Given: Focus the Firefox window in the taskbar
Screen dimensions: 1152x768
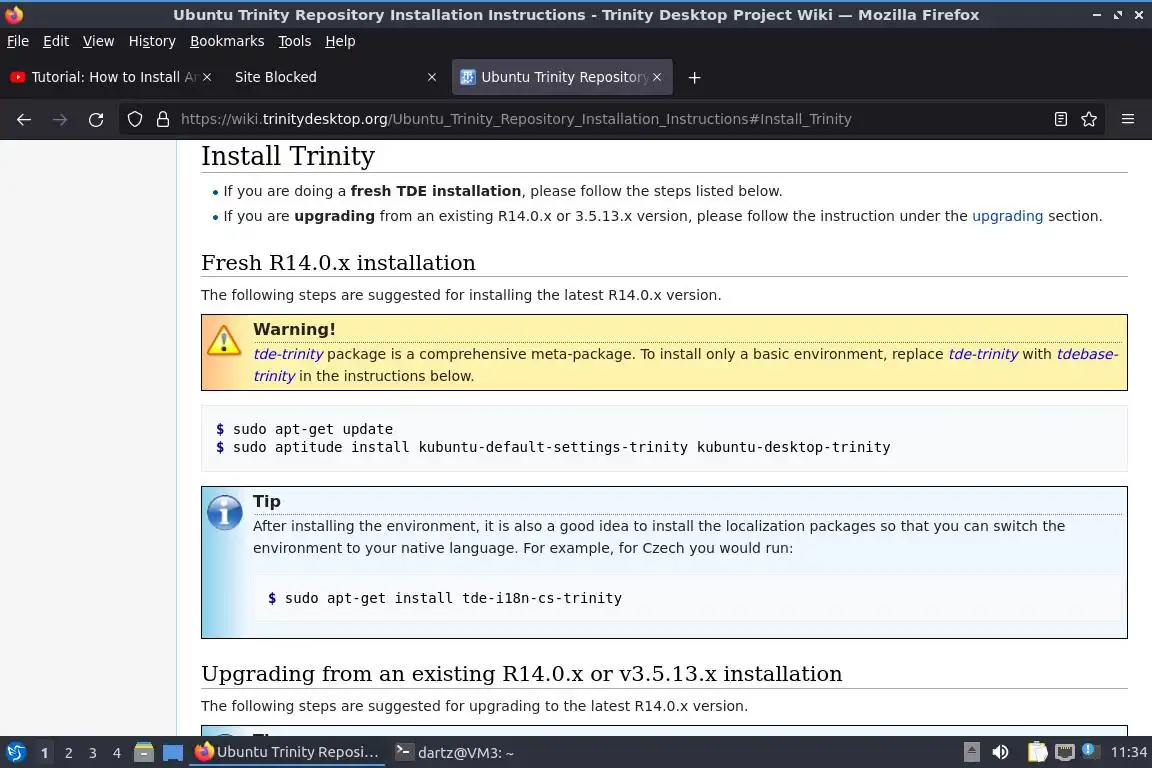Looking at the screenshot, I should [287, 752].
